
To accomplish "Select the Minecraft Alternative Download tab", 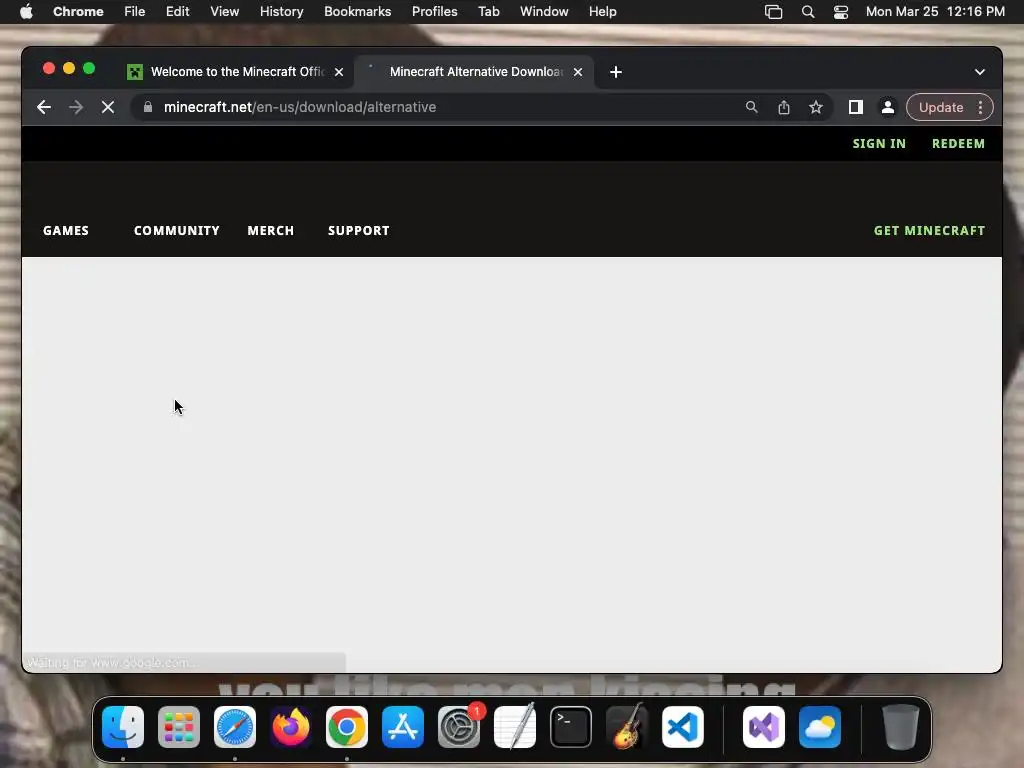I will coord(475,72).
